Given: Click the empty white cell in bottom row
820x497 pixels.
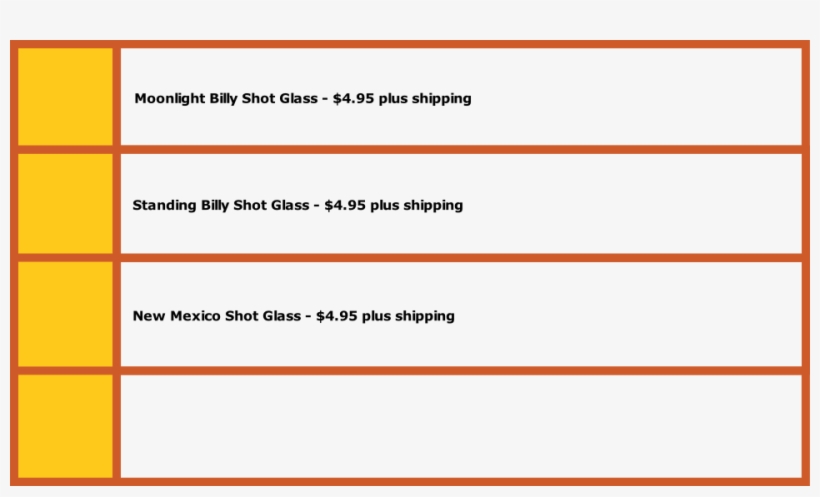Looking at the screenshot, I should [x=460, y=426].
